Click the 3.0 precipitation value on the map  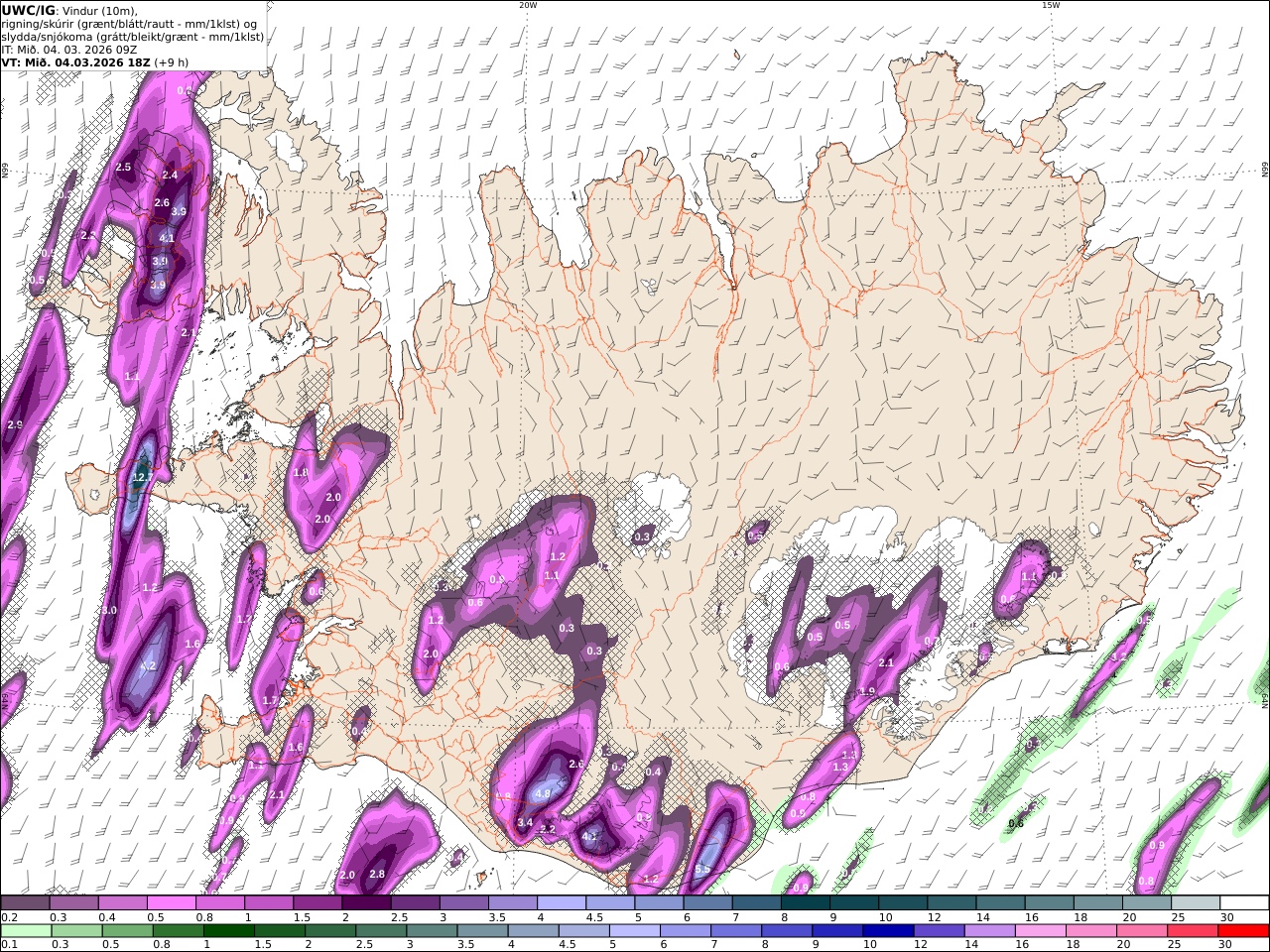[108, 610]
